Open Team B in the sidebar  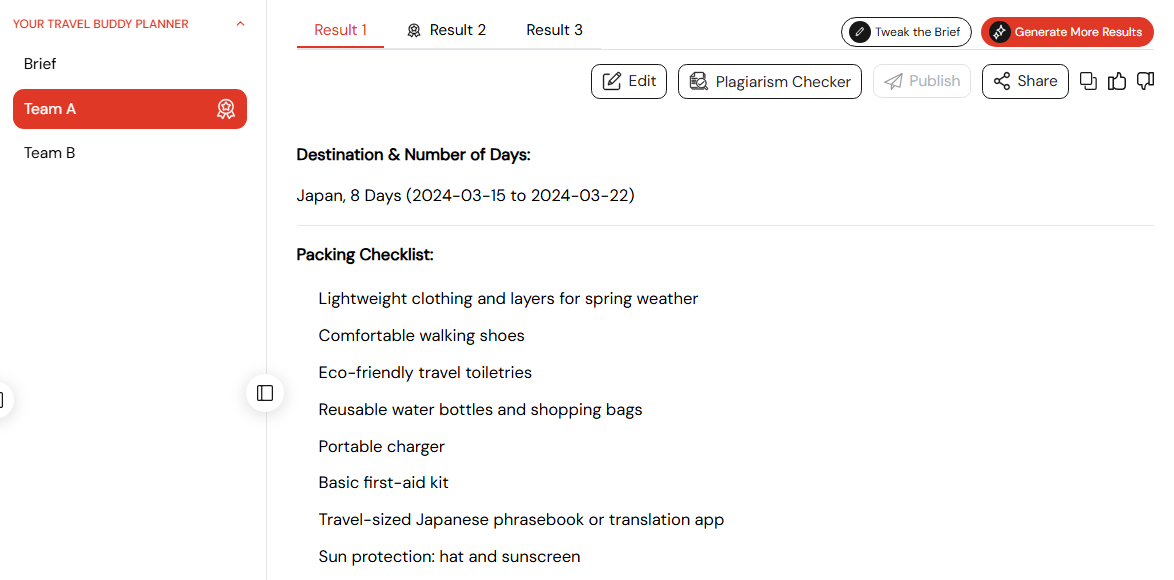[50, 153]
